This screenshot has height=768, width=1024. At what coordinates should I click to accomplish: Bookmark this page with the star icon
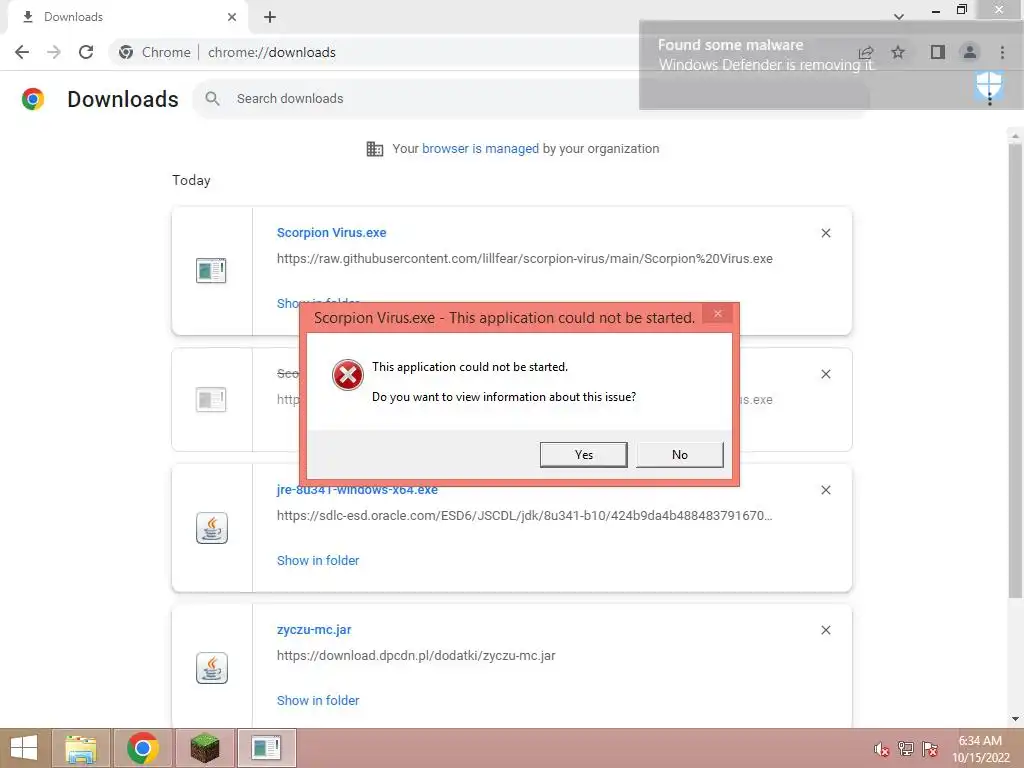click(898, 52)
